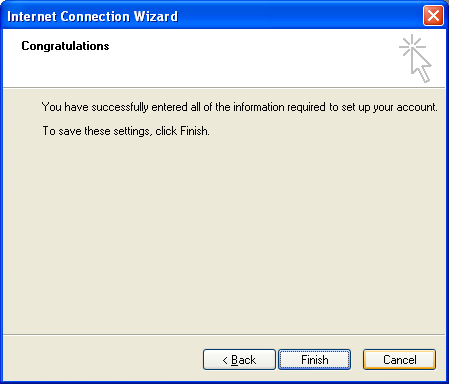Click the blank area left of the Back button

pos(102,359)
